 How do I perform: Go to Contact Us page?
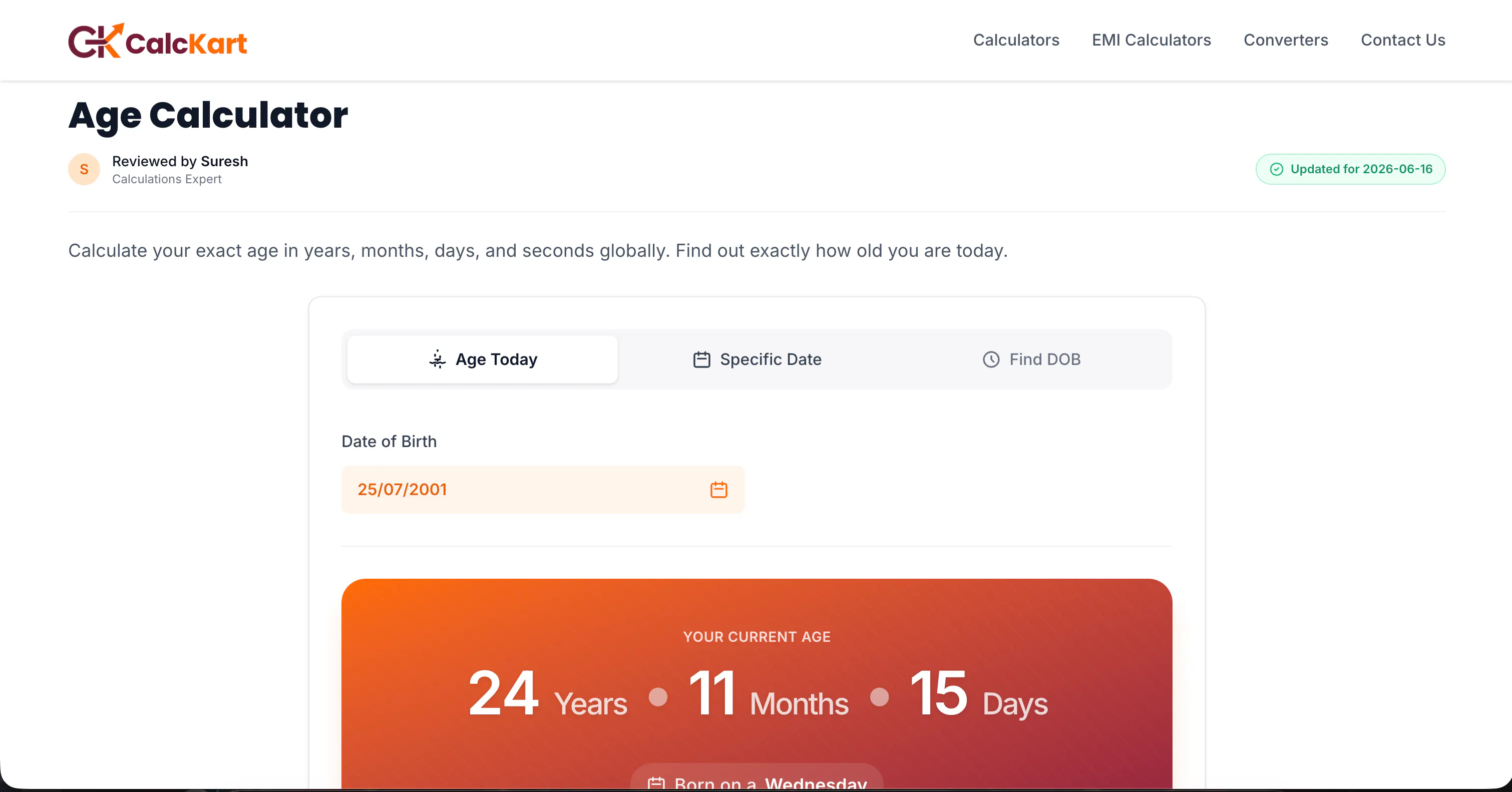tap(1403, 40)
